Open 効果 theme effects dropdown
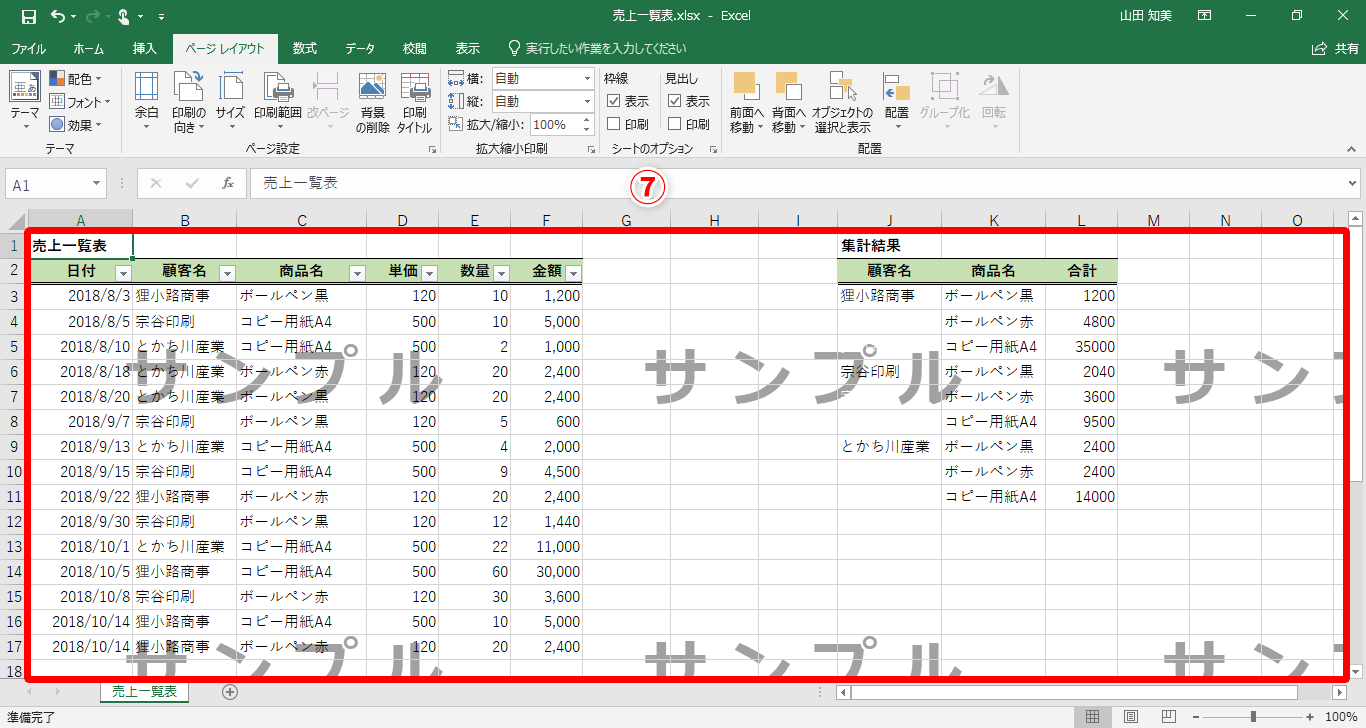Image resolution: width=1366 pixels, height=728 pixels. coord(74,124)
